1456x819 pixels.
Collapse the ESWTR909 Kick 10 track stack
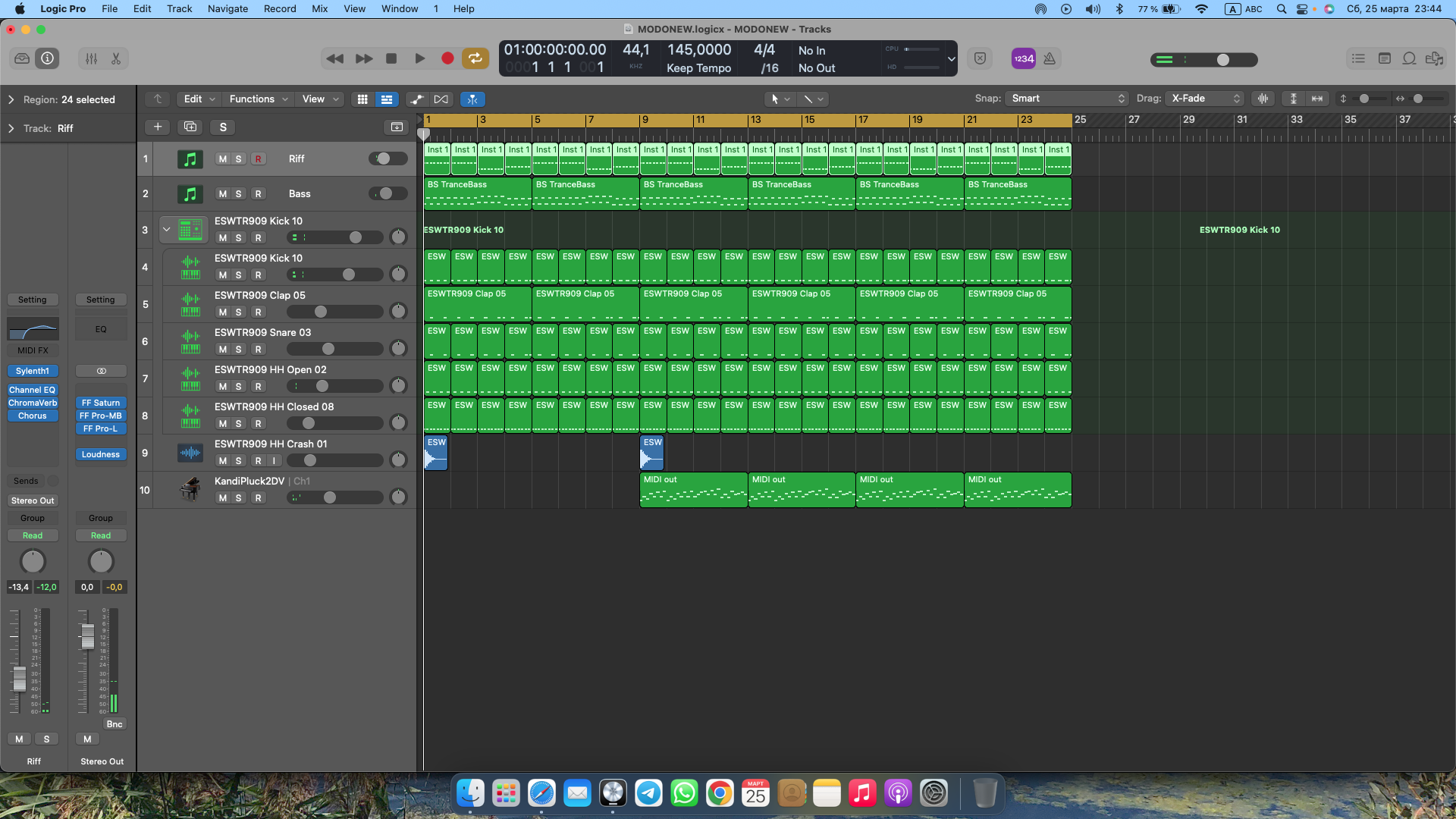tap(166, 229)
